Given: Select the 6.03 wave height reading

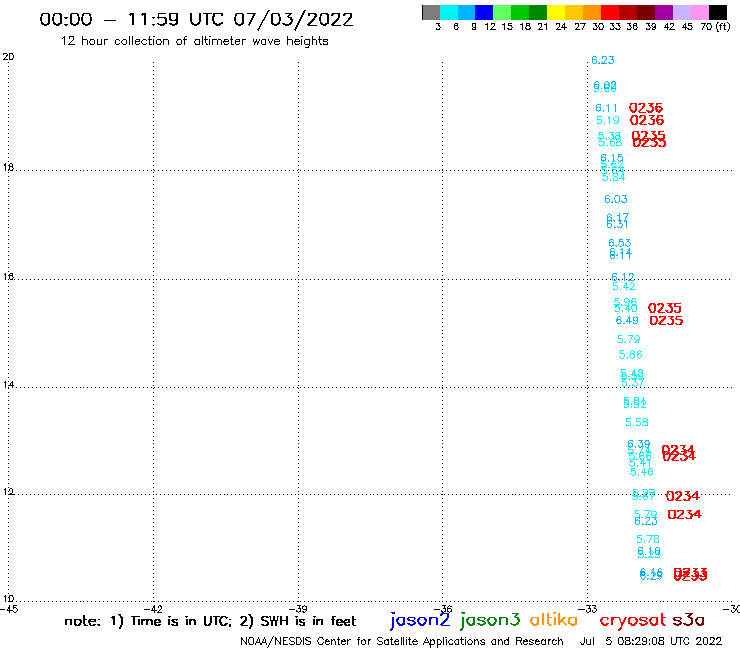Looking at the screenshot, I should coord(616,199).
